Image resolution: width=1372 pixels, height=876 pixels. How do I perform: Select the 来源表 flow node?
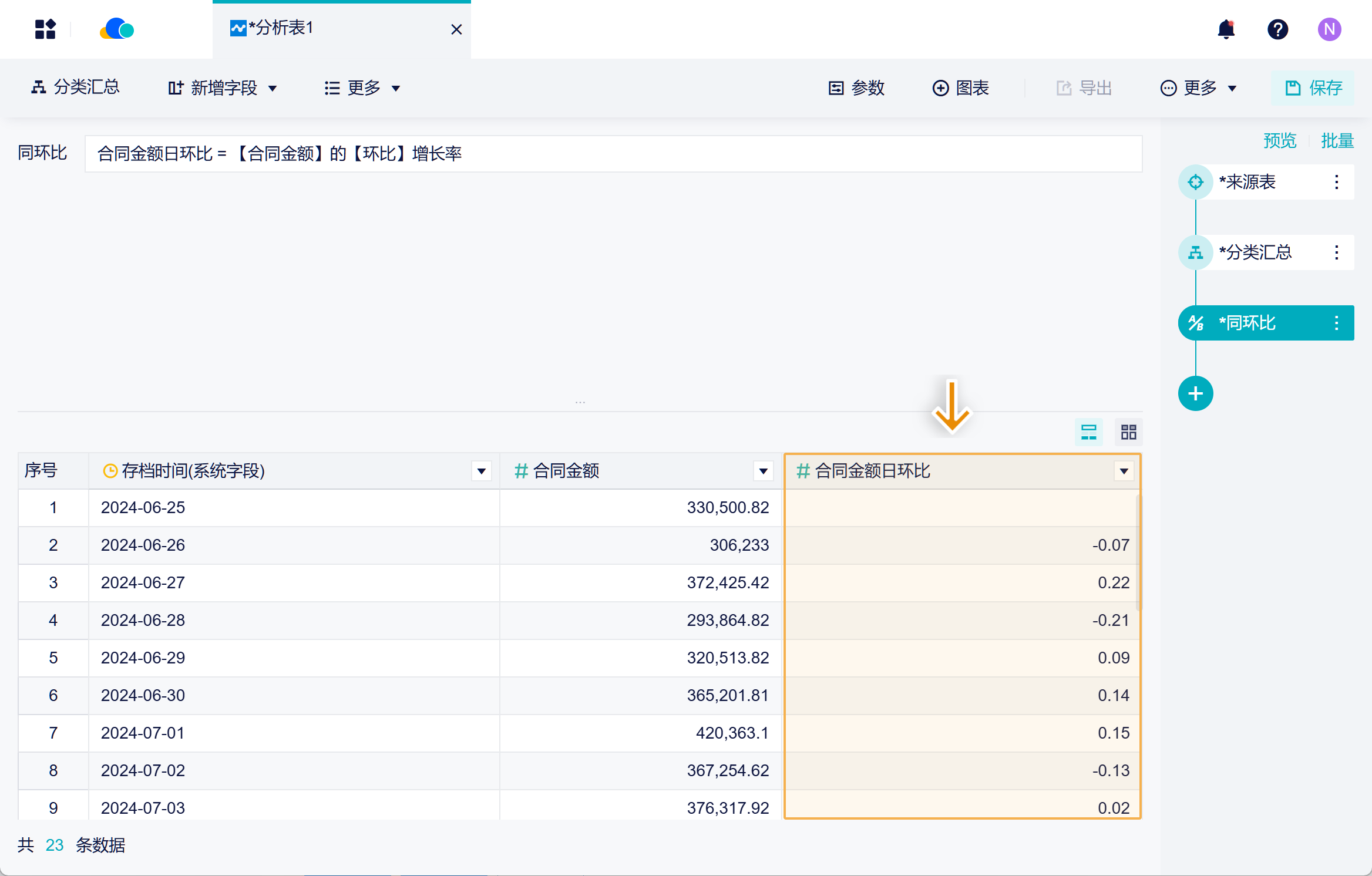point(1246,182)
